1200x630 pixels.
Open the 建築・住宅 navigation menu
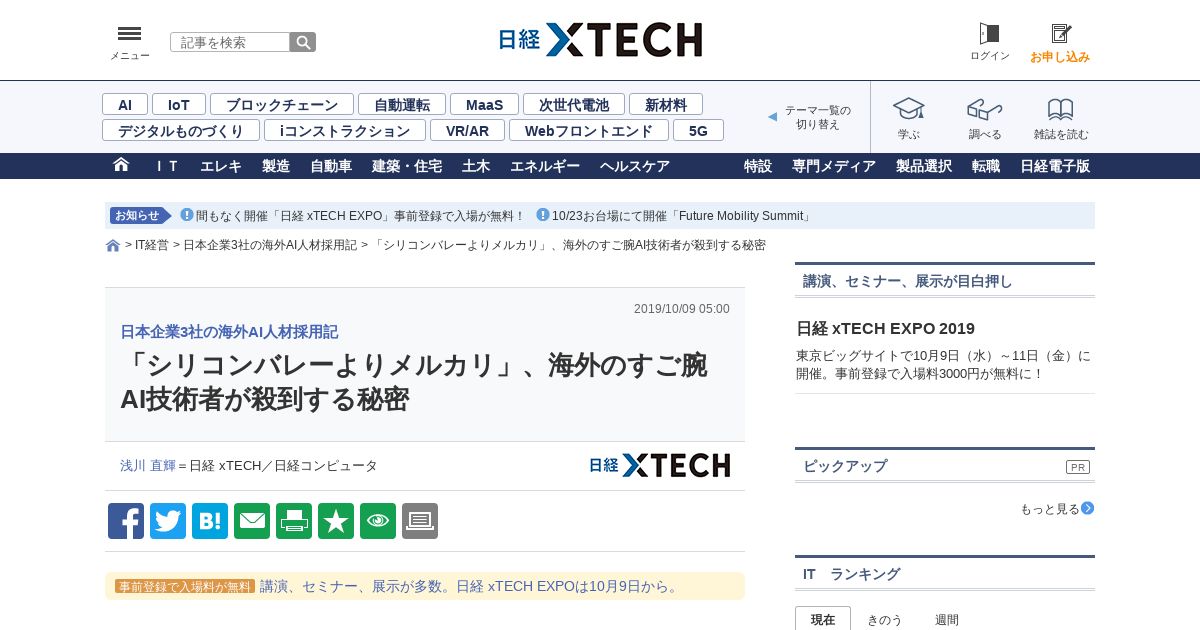407,166
